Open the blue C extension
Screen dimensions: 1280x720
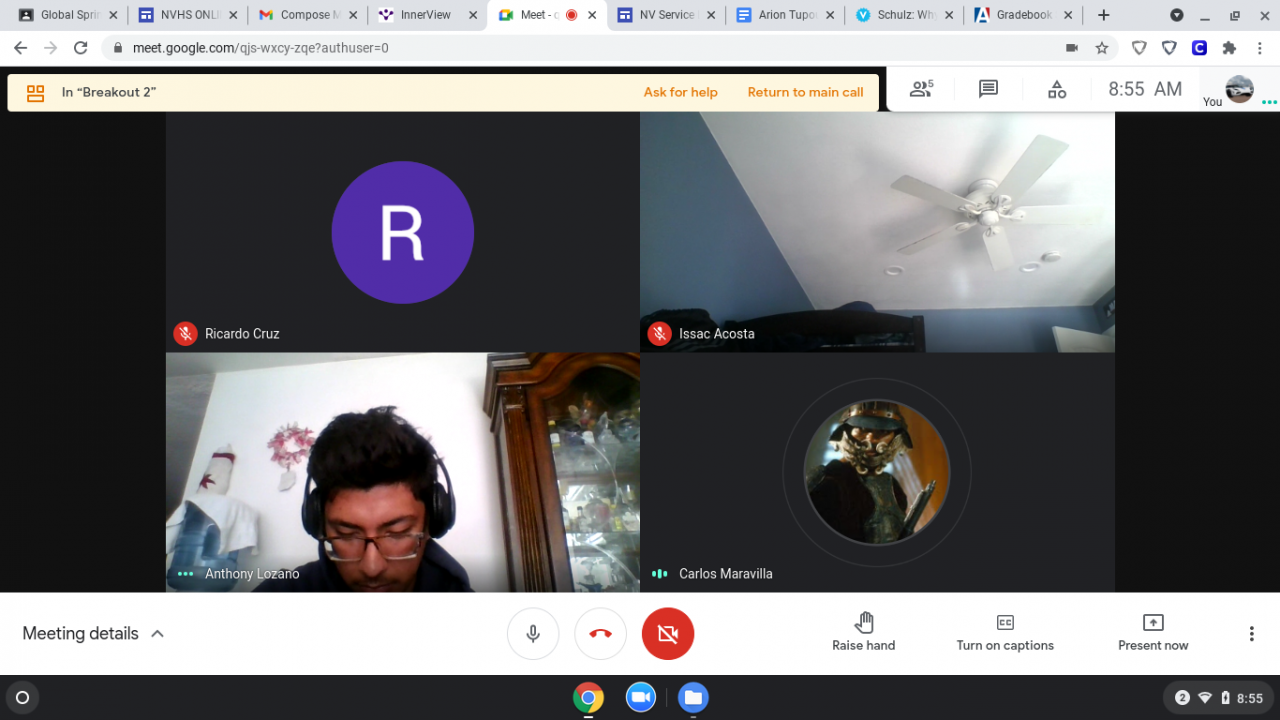1199,47
